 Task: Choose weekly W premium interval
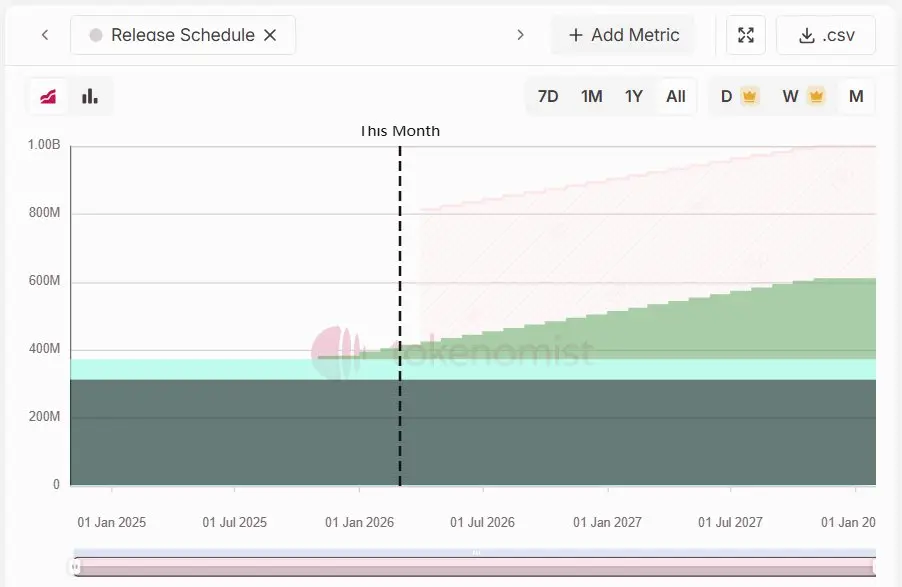(804, 96)
